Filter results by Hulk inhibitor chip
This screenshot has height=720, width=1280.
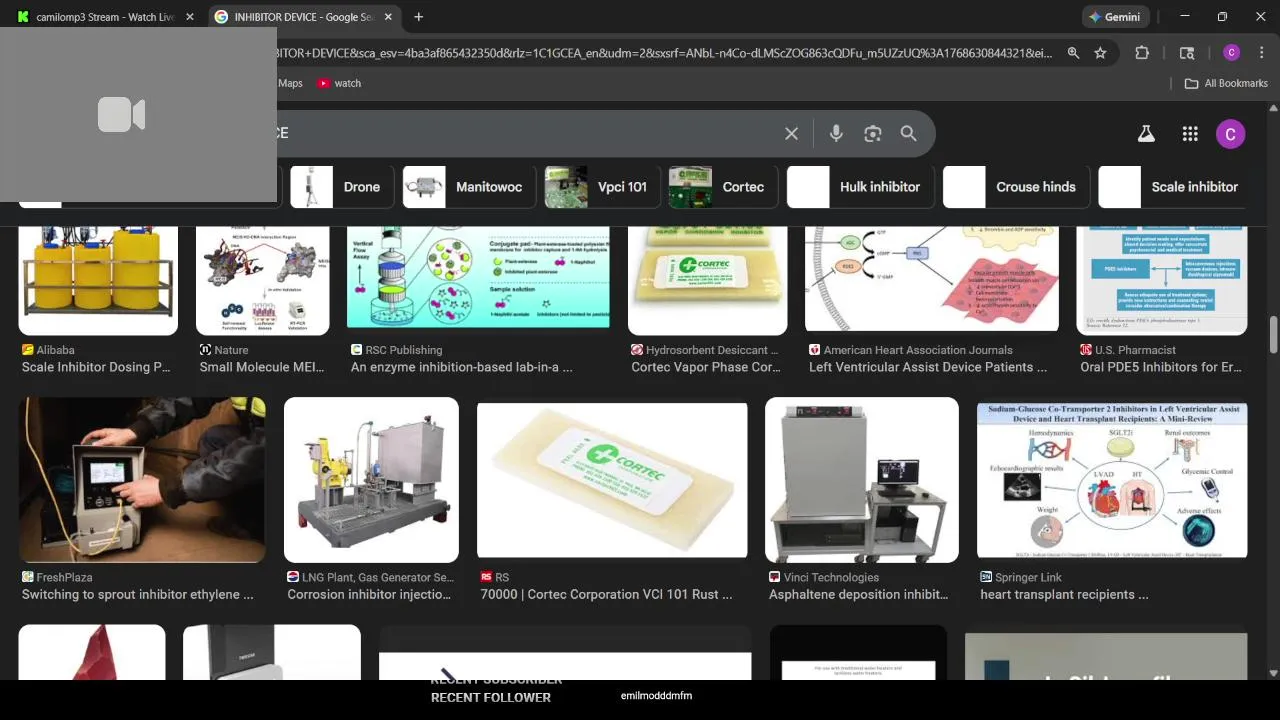860,187
